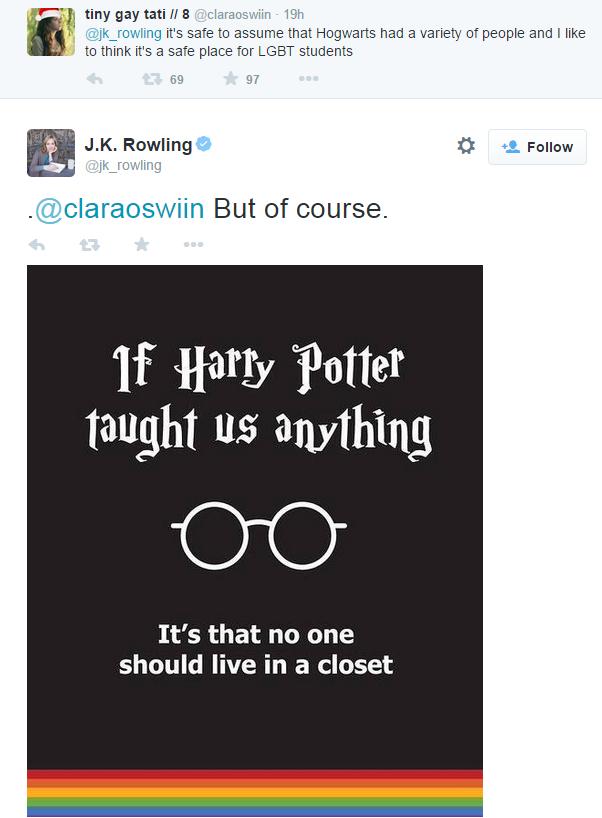The image size is (602, 818).
Task: Open more options on claraoswiin's tweet
Action: pos(308,79)
